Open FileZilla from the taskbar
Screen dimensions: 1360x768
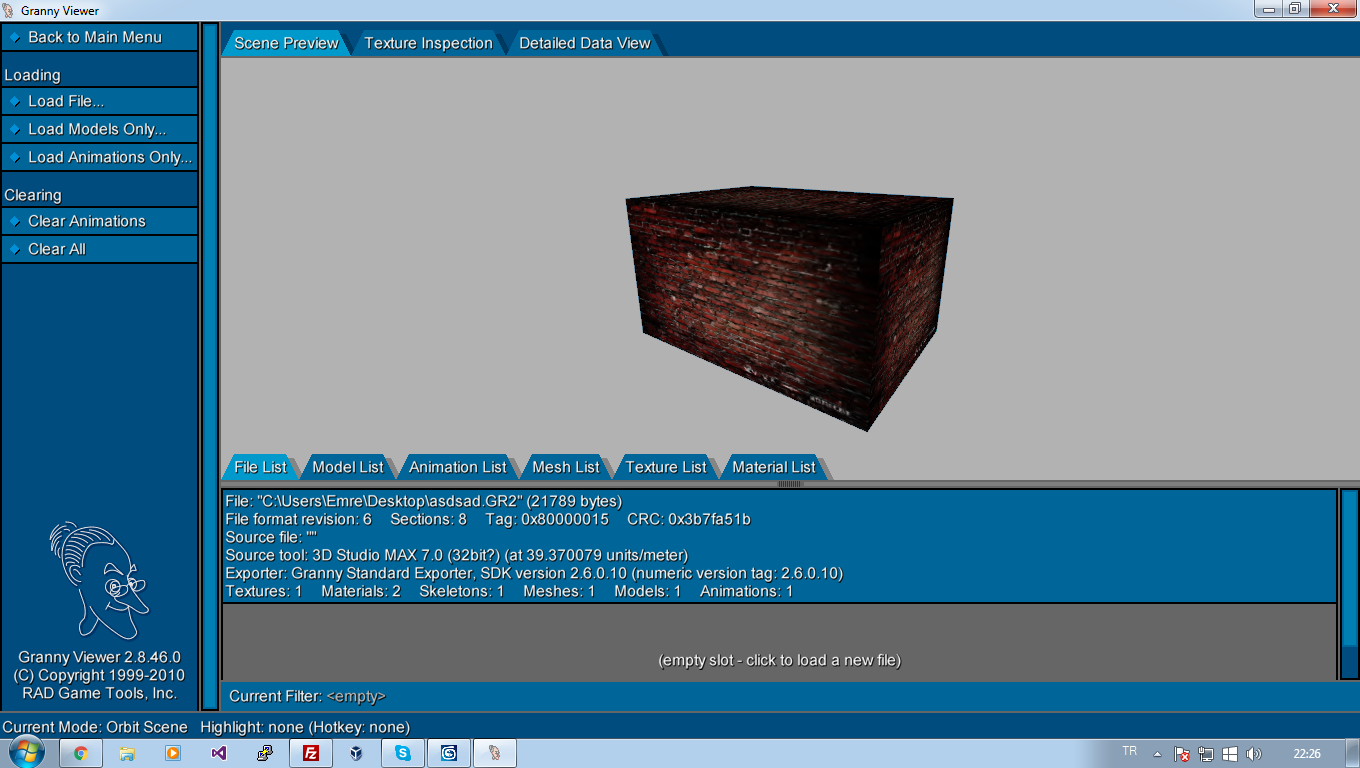(311, 753)
